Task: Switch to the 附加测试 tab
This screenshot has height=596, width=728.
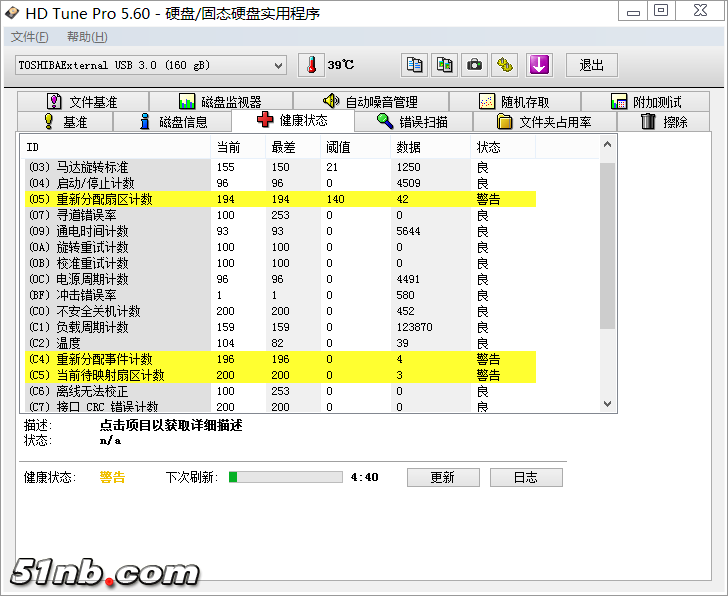Action: point(645,102)
